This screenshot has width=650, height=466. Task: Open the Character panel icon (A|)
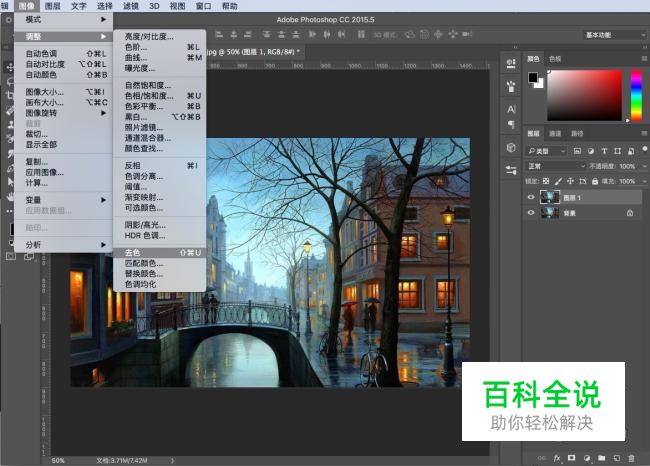511,109
